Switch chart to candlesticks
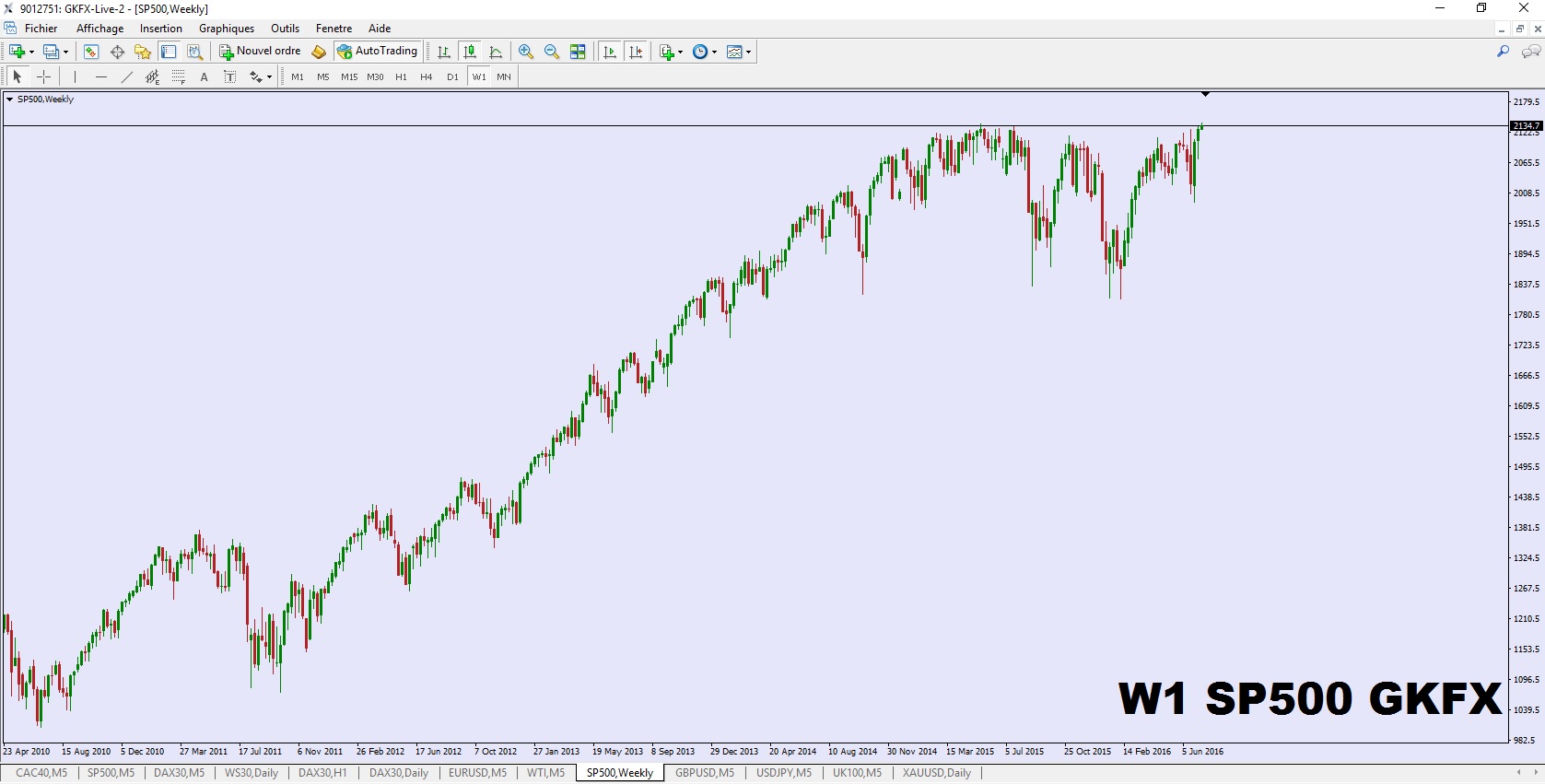 point(470,52)
